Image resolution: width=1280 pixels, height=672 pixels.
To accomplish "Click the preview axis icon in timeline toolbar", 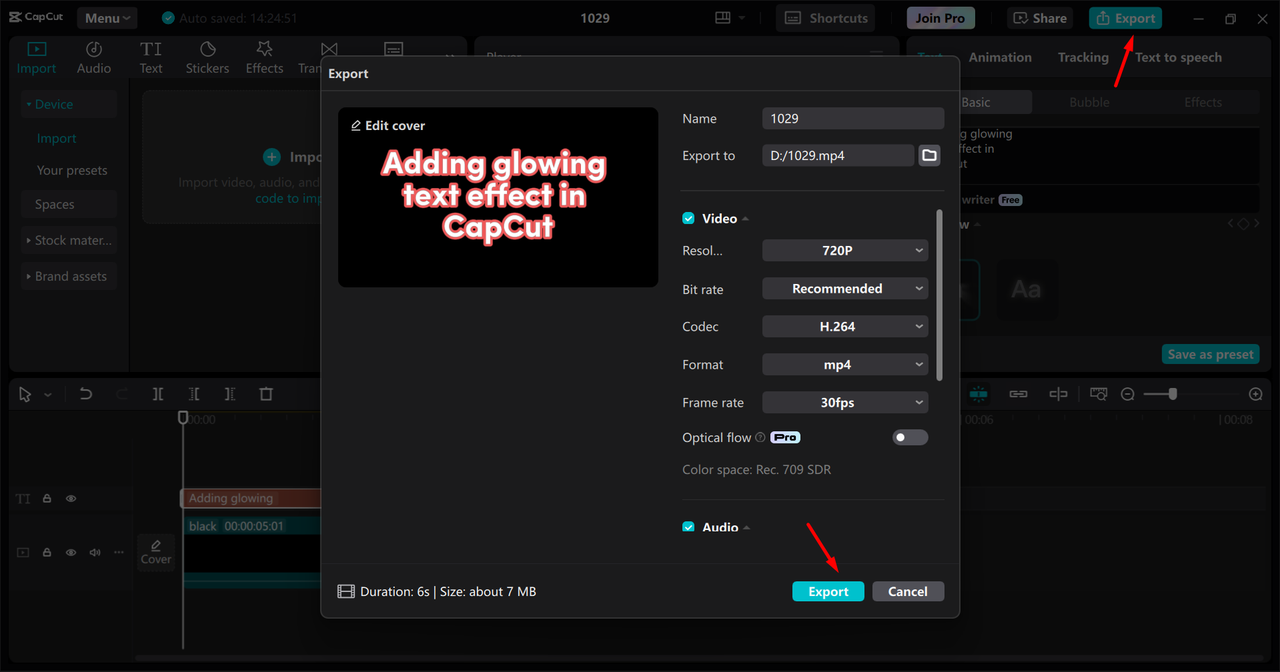I will [1058, 394].
